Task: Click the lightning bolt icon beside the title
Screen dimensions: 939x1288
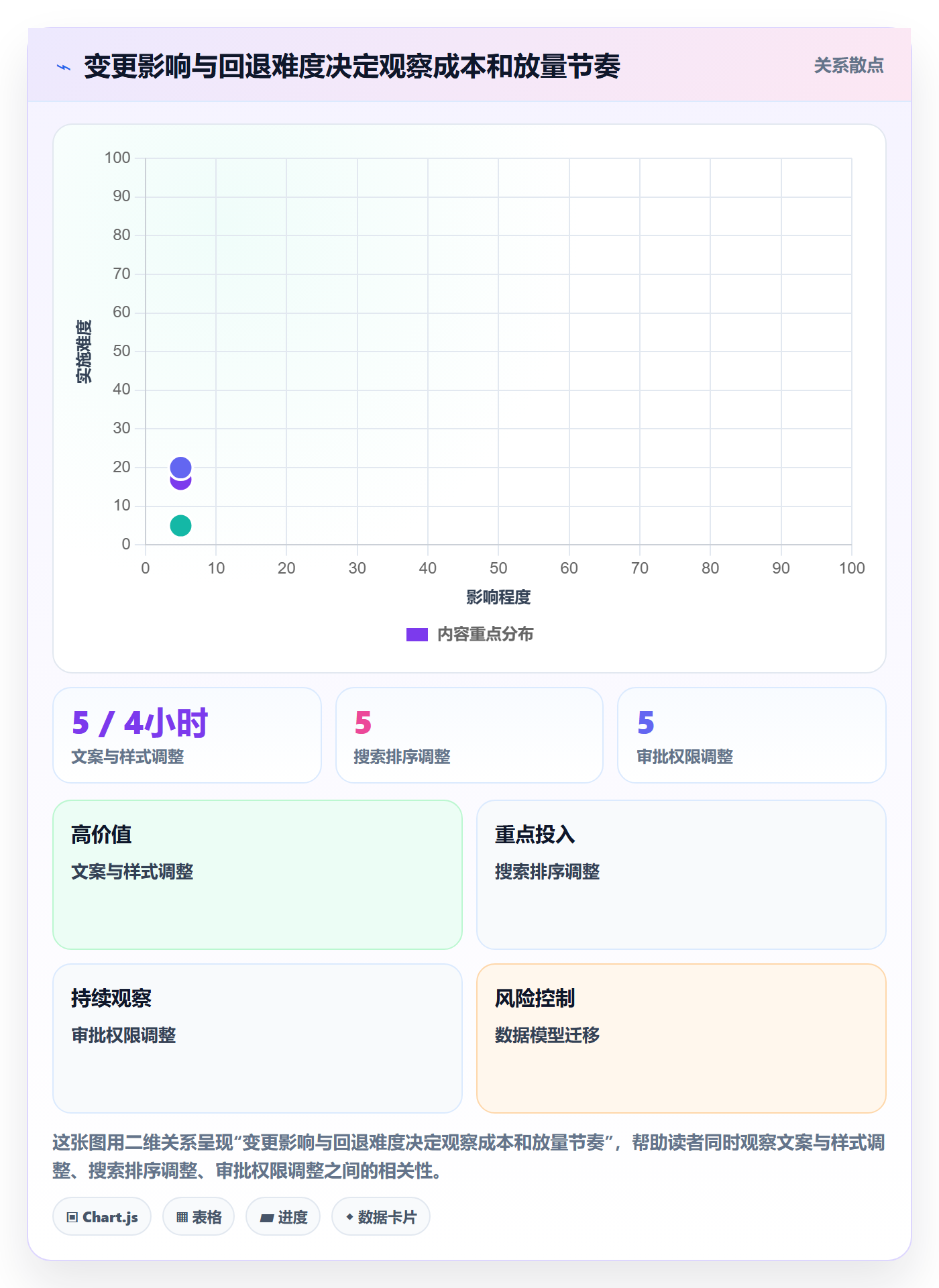Action: coord(64,67)
